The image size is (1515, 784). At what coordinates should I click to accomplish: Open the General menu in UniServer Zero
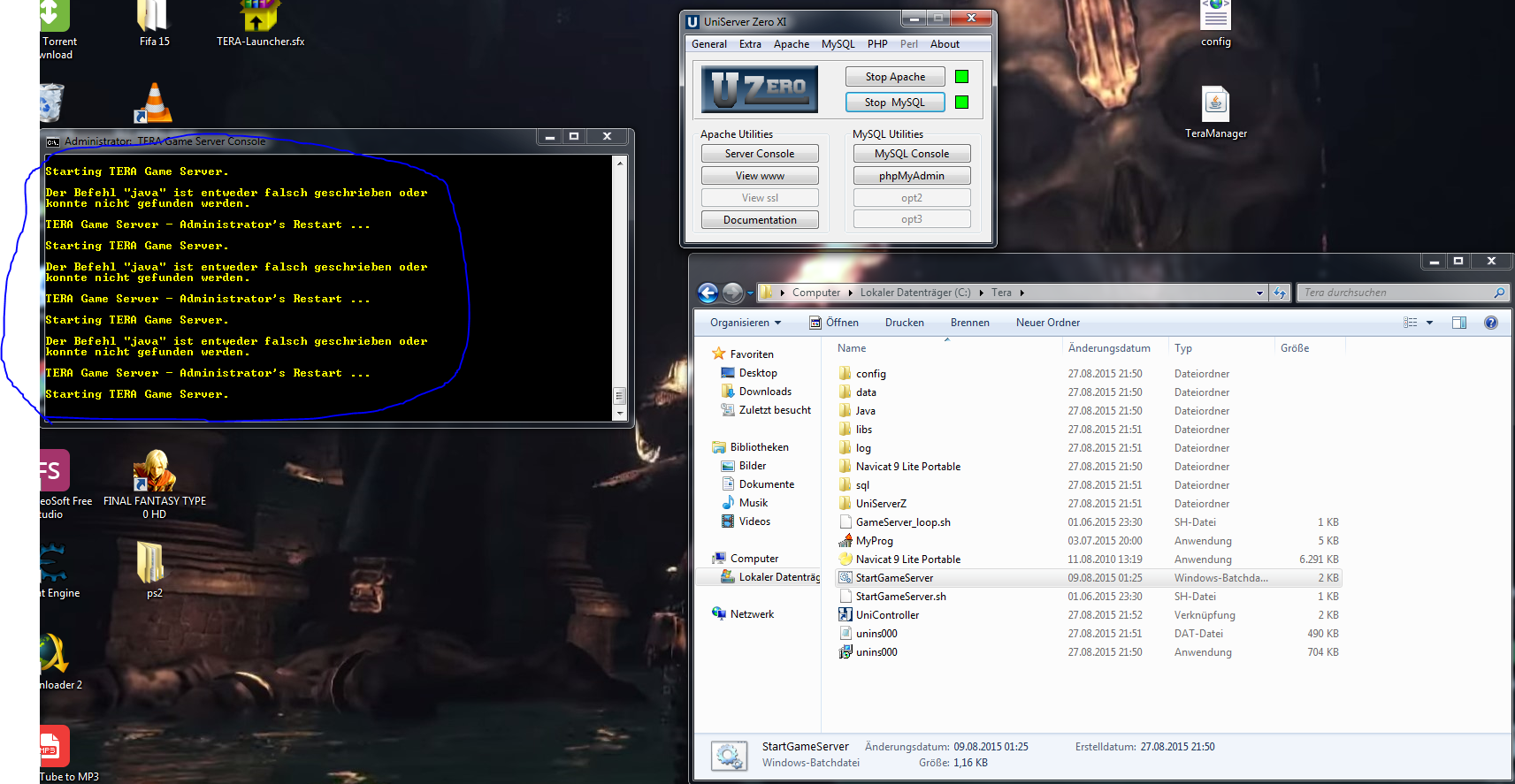pos(709,44)
